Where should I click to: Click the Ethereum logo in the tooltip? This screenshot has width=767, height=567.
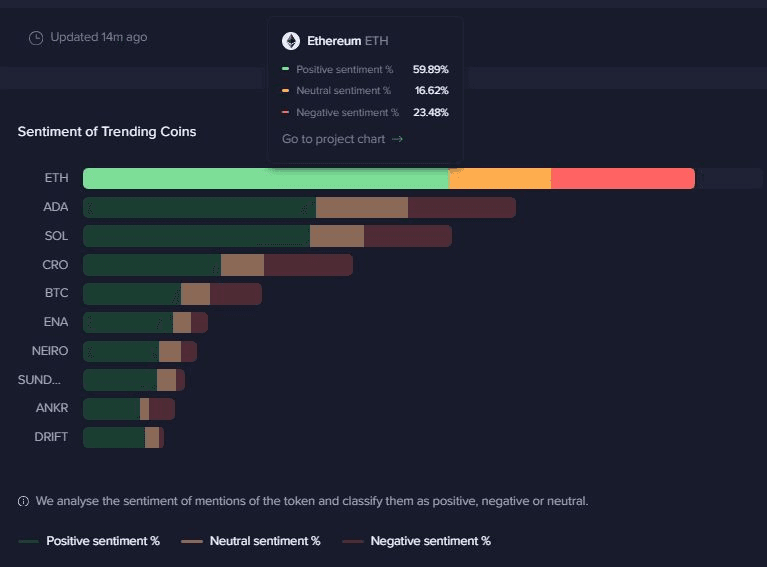tap(291, 41)
